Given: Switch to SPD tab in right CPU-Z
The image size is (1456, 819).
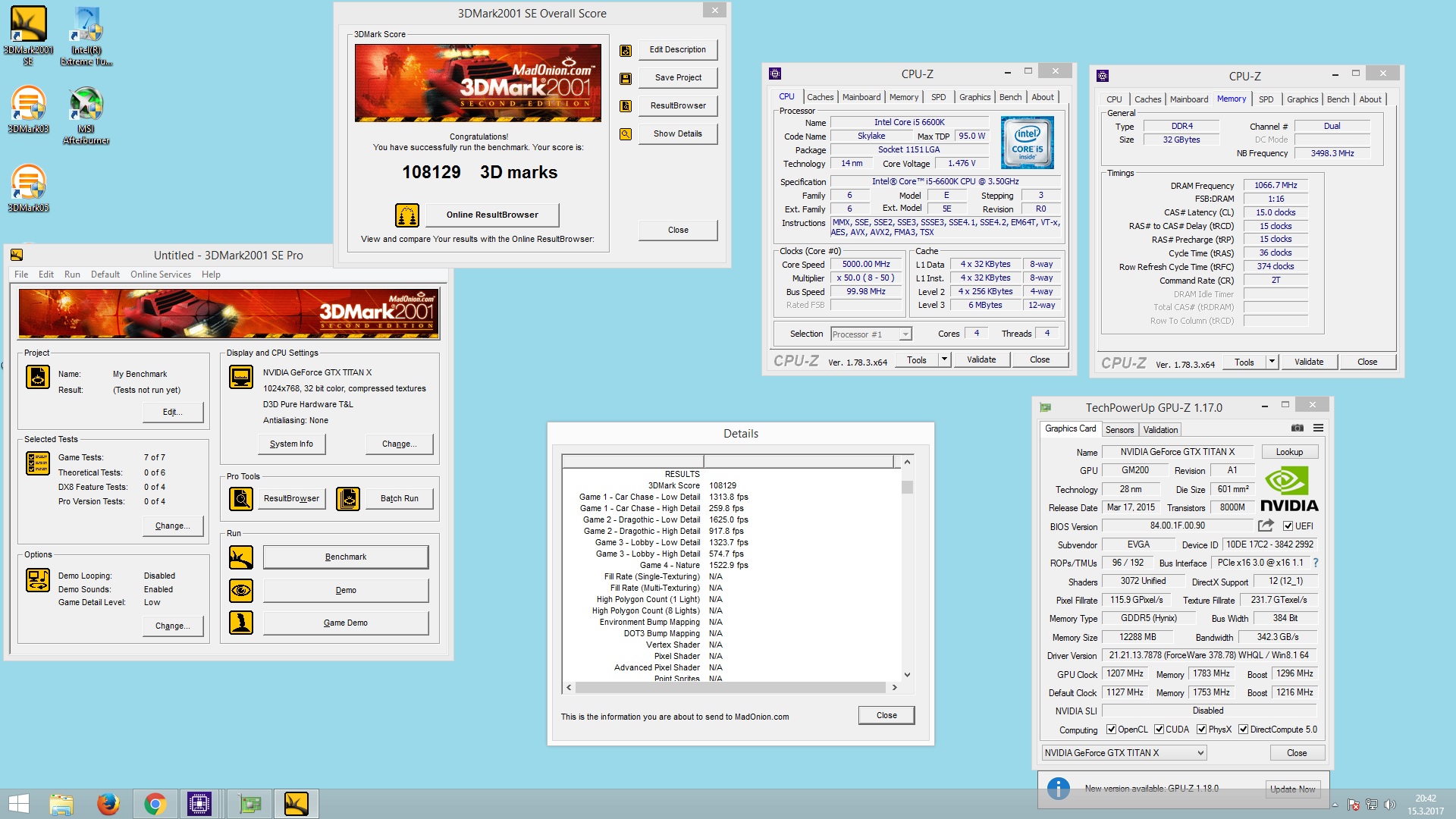Looking at the screenshot, I should click(1266, 99).
